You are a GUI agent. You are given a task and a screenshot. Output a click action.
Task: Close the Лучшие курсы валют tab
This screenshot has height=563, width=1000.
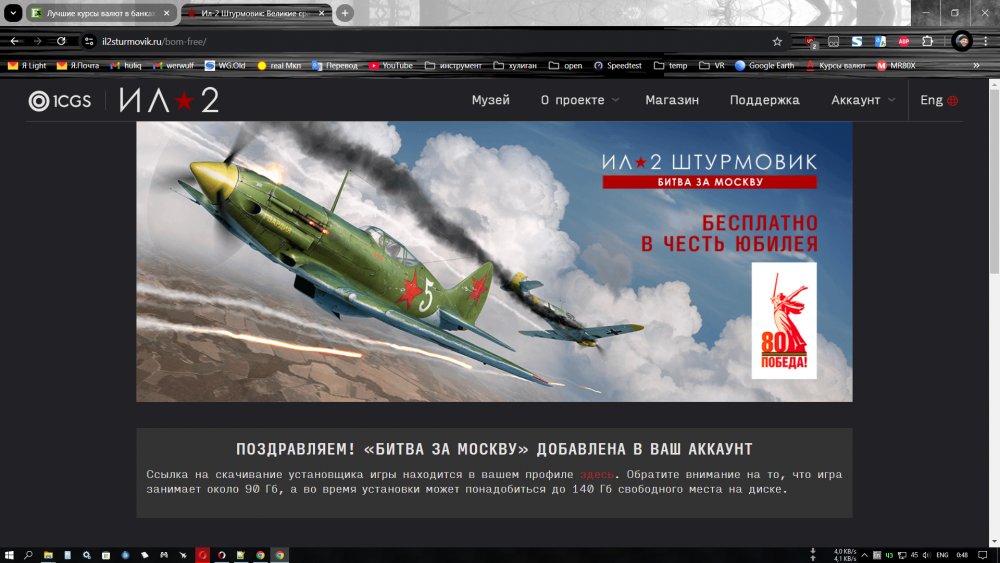click(166, 13)
